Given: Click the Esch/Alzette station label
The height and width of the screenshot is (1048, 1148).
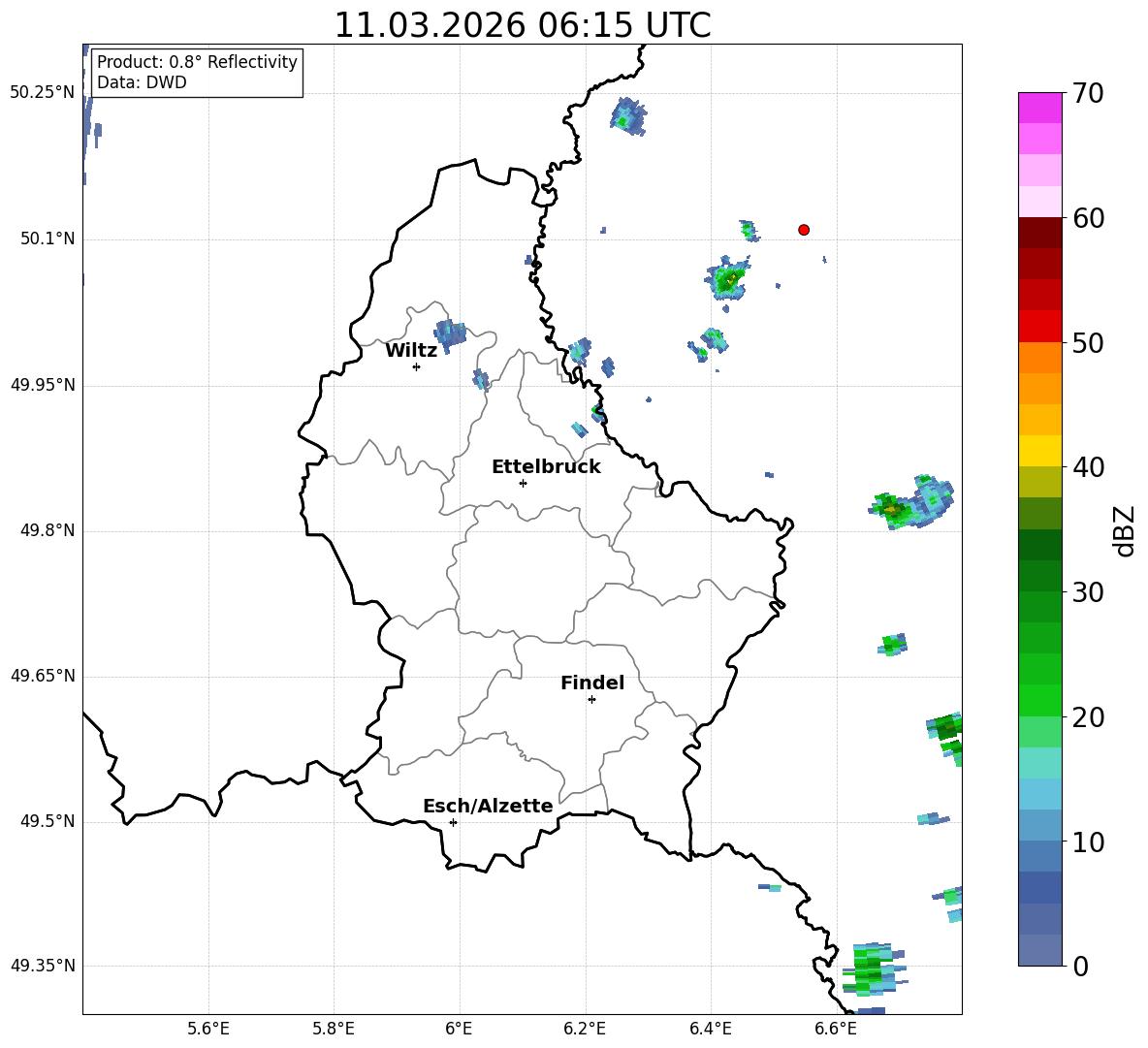Looking at the screenshot, I should tap(488, 806).
